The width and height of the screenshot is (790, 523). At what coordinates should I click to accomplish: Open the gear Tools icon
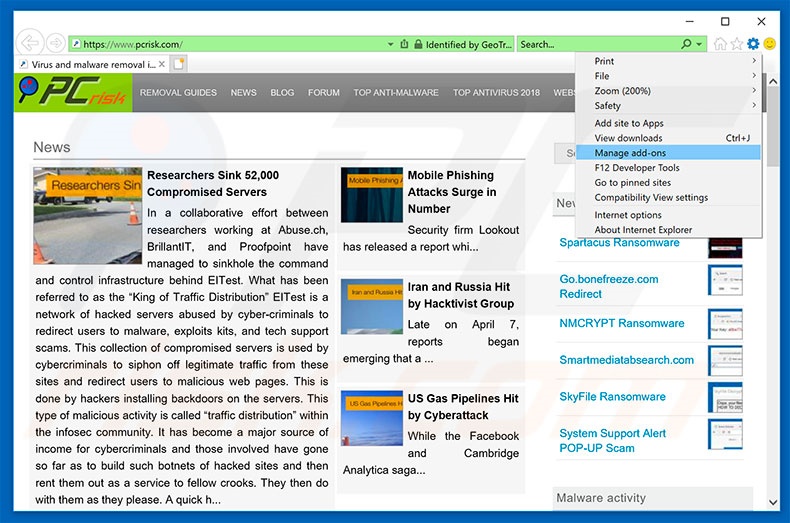pos(753,44)
